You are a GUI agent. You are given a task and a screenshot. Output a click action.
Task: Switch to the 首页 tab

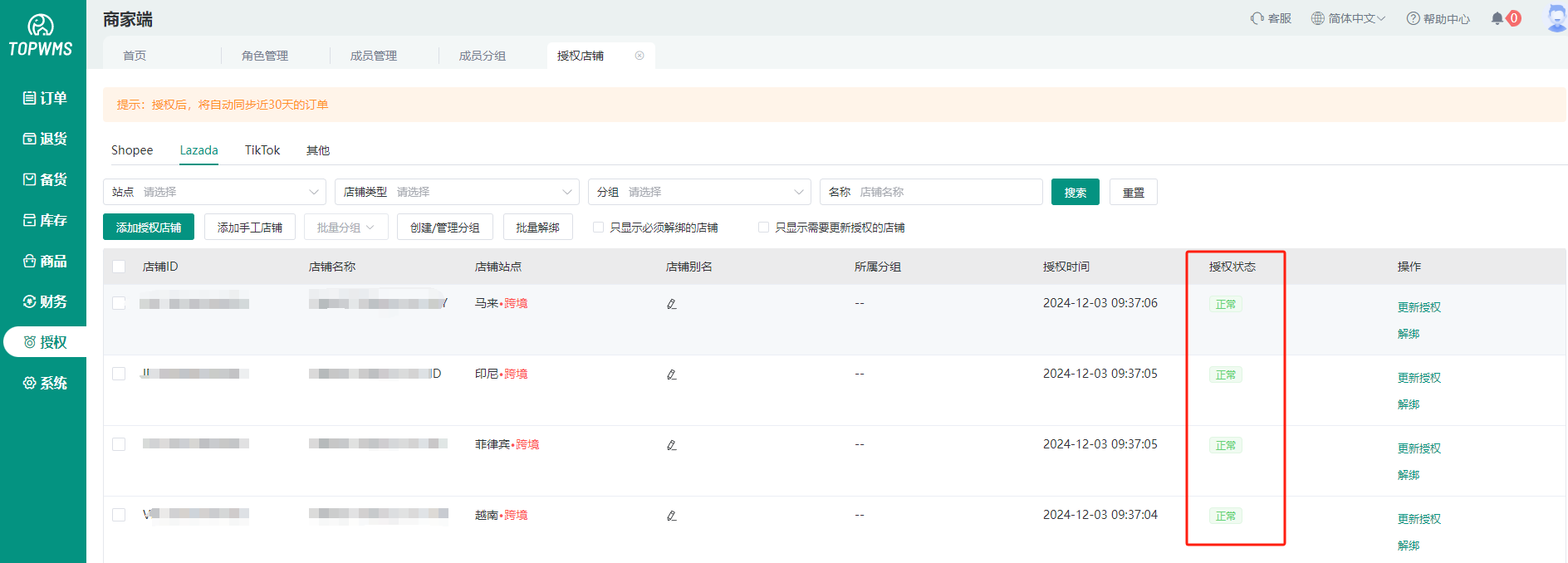tap(135, 56)
